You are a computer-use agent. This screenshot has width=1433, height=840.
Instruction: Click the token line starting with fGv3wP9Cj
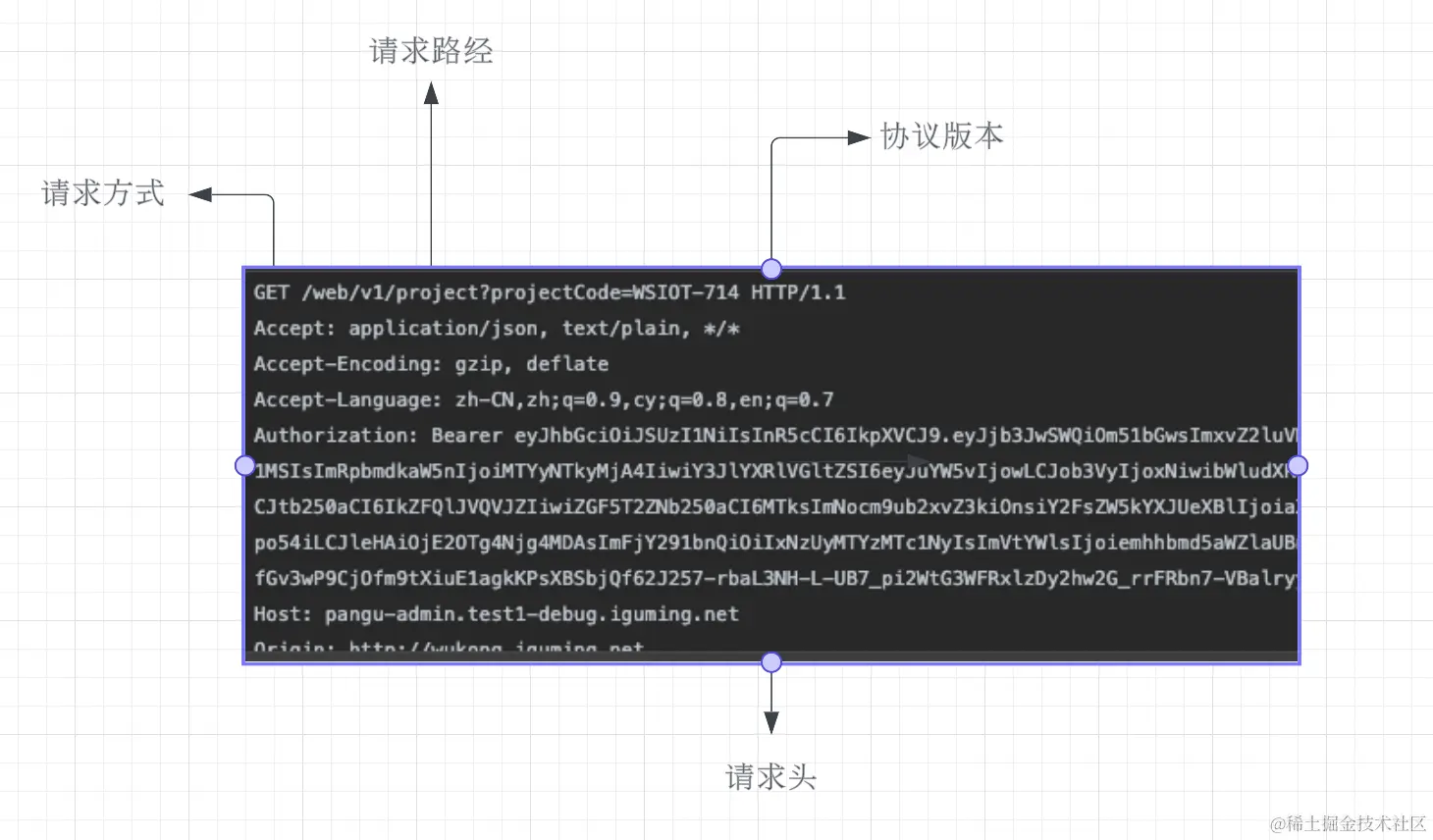[x=774, y=579]
